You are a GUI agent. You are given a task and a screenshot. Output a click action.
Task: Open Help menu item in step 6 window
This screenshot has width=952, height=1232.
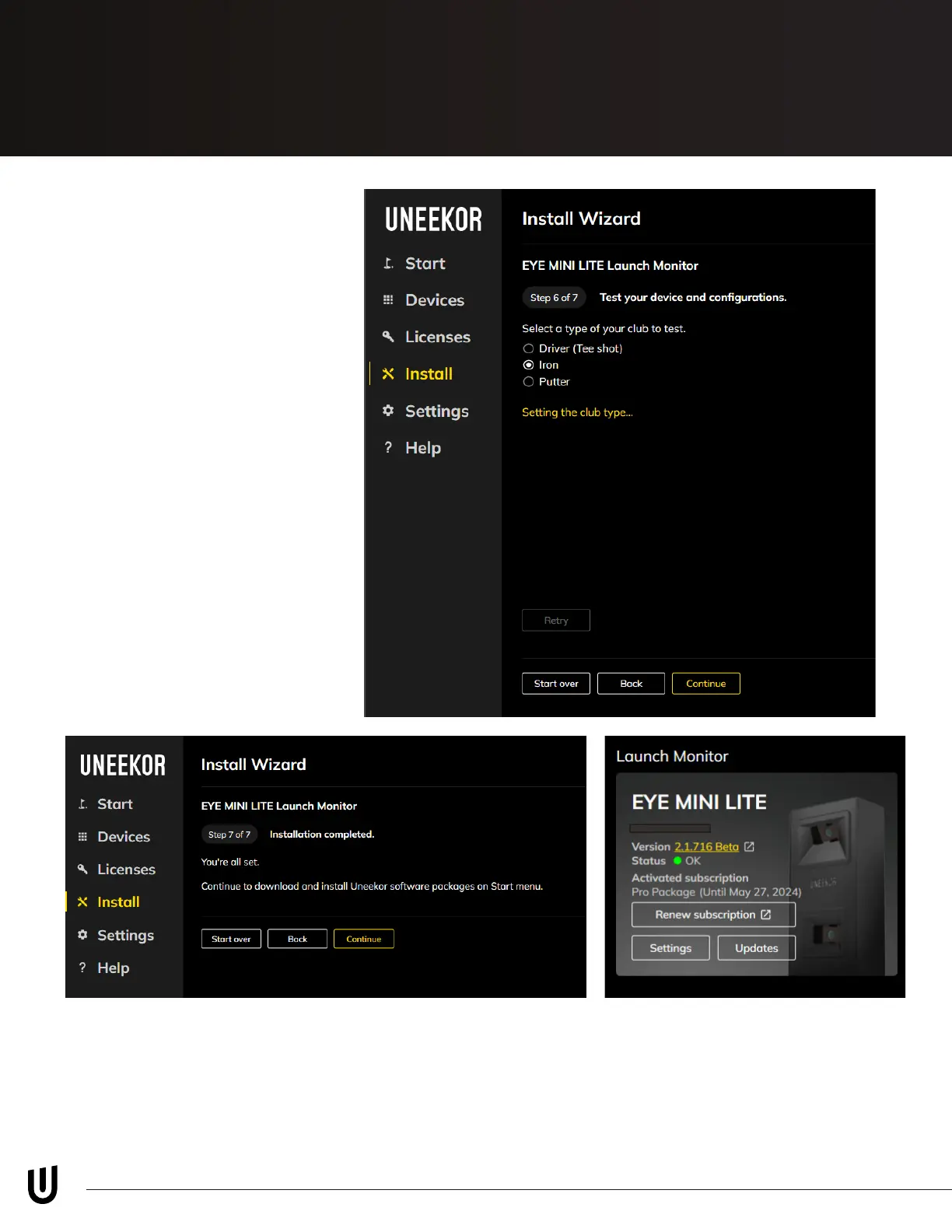click(423, 448)
